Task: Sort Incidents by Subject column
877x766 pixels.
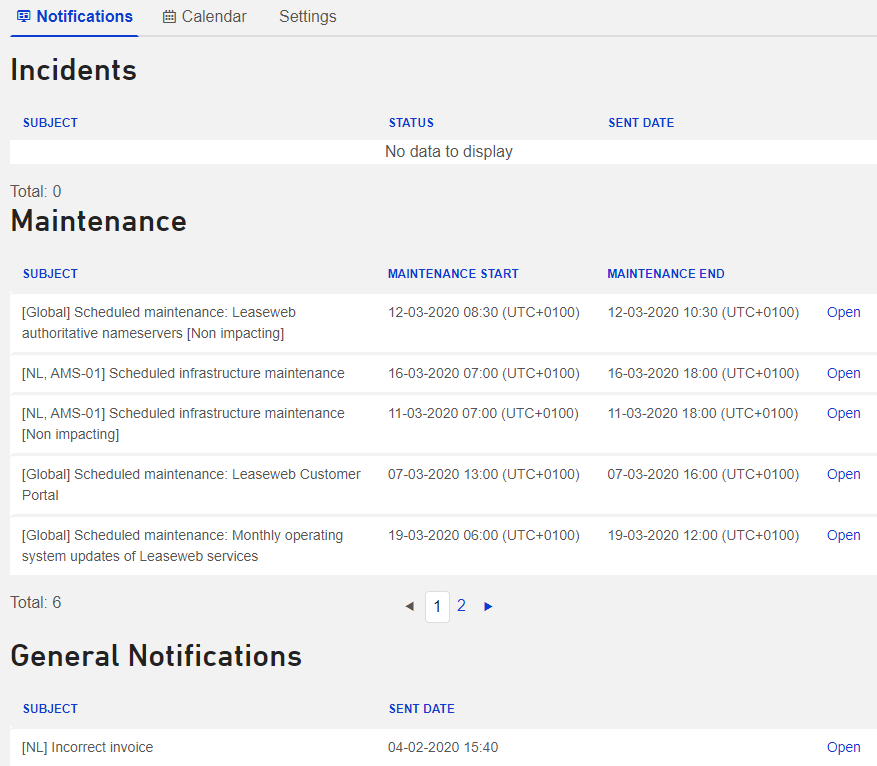Action: click(x=50, y=123)
